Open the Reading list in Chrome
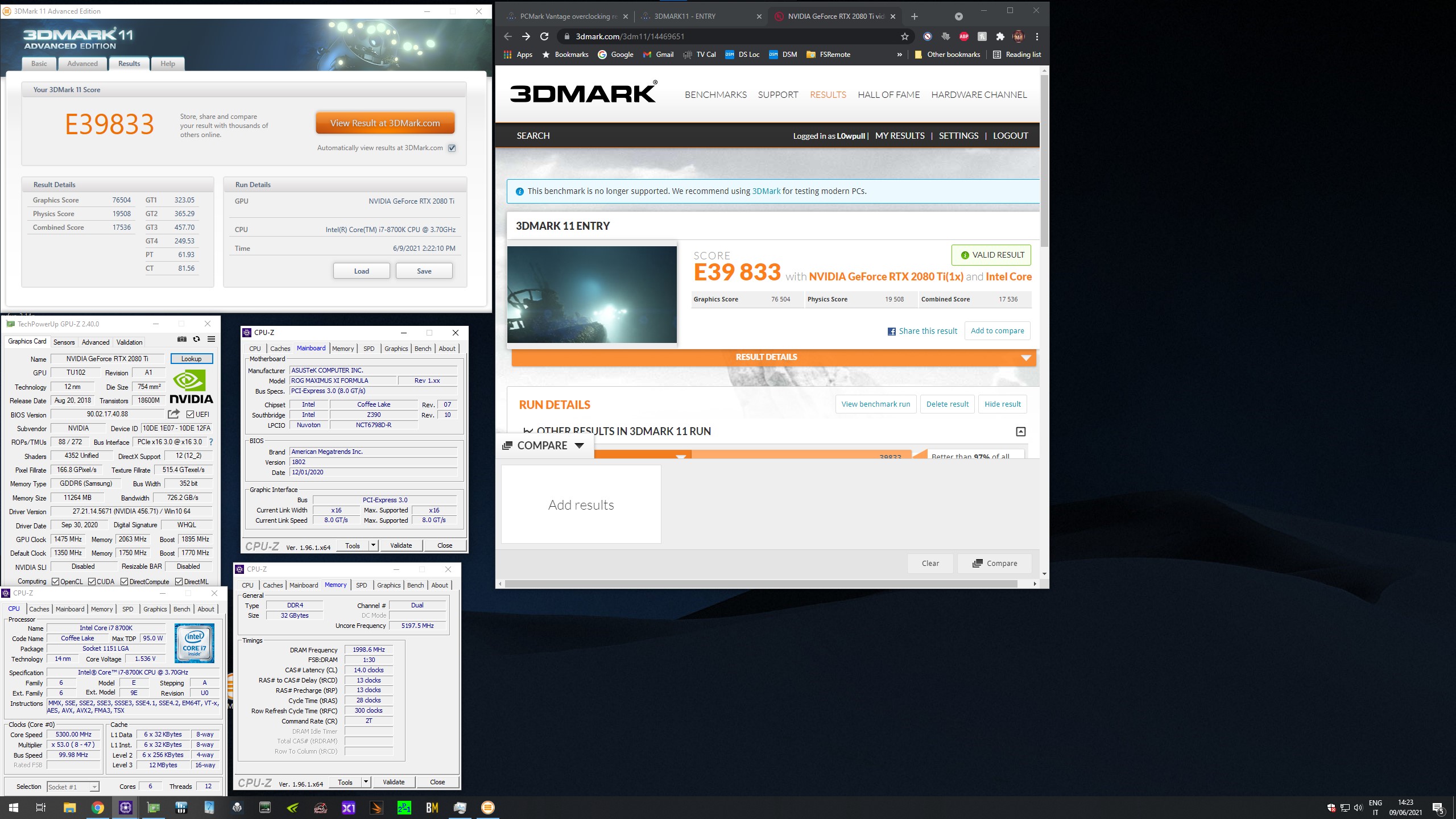 click(x=1017, y=55)
